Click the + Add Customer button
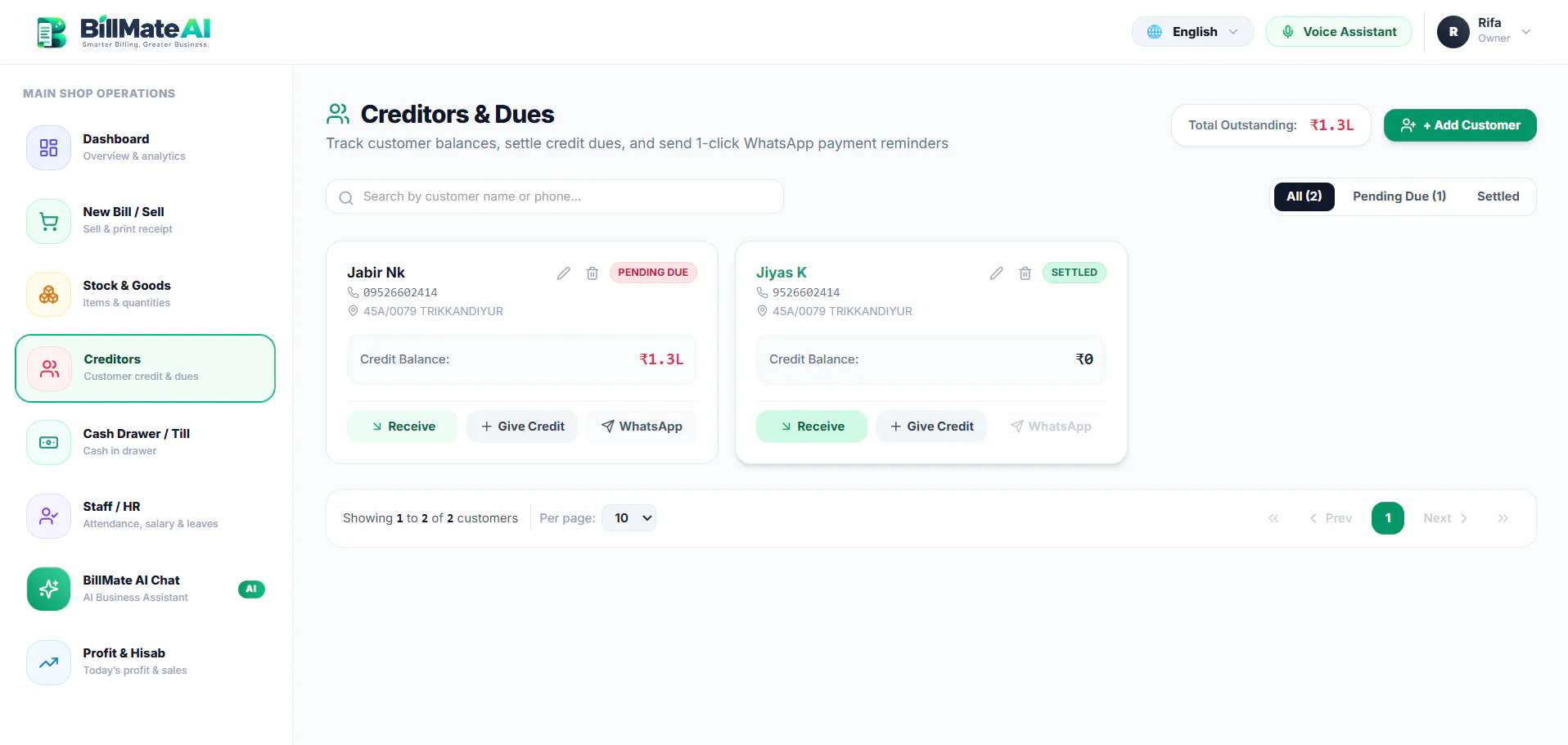 click(x=1460, y=125)
